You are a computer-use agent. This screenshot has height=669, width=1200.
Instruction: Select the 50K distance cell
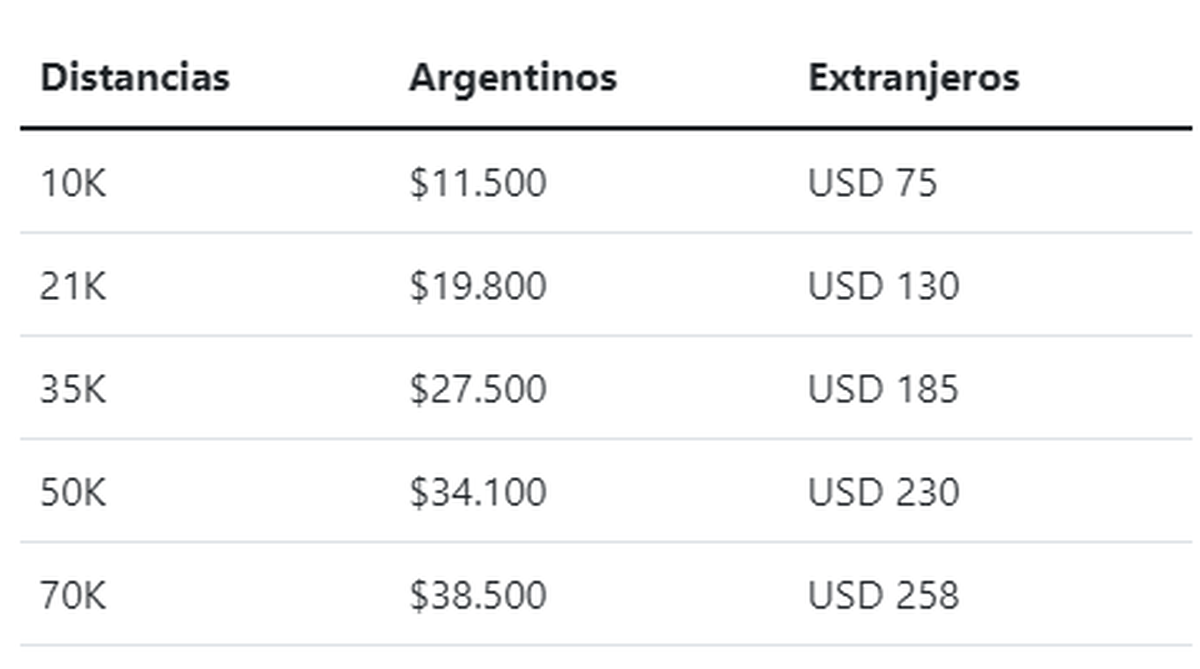[x=73, y=492]
